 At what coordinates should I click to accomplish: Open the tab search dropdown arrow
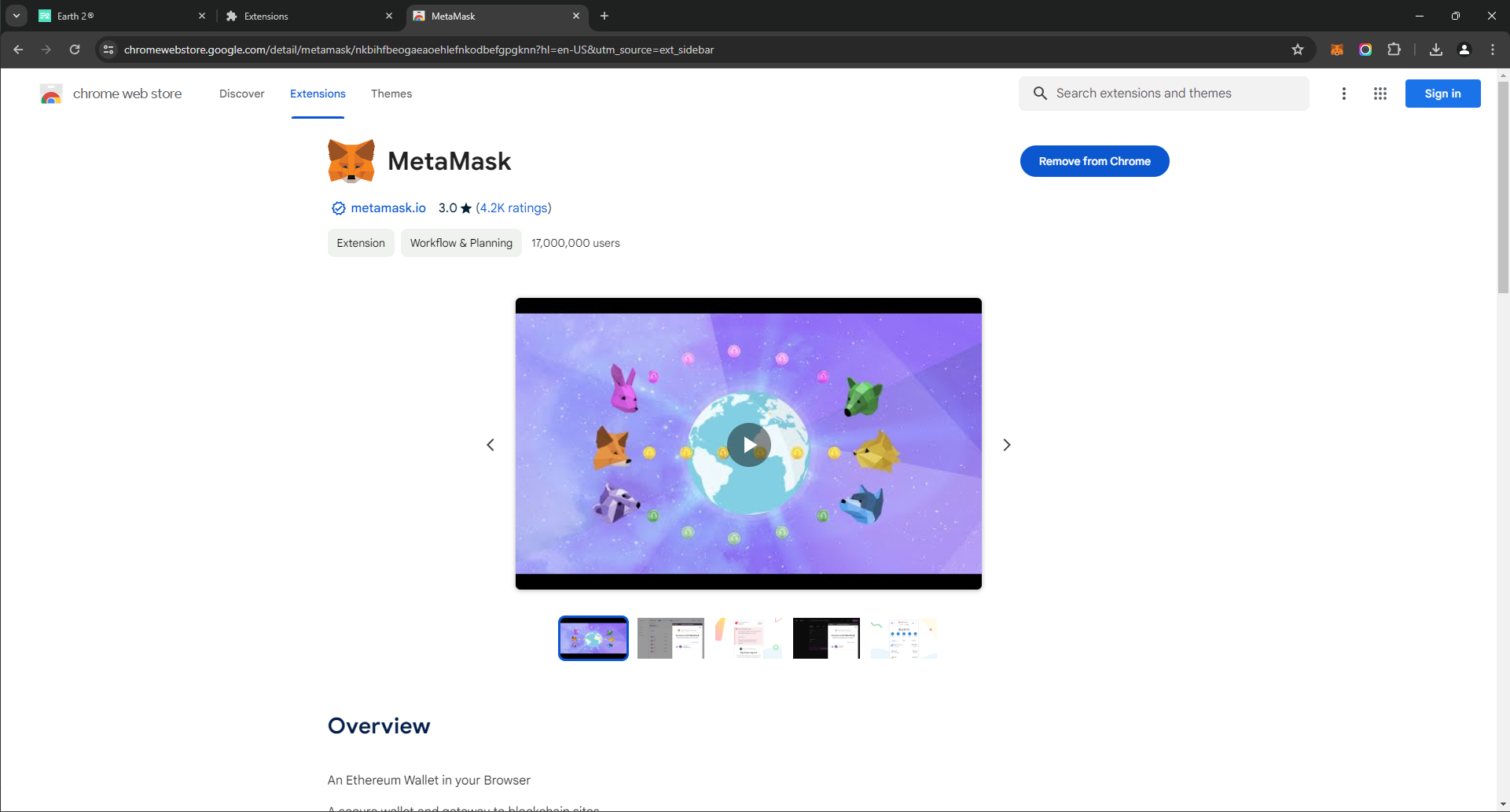(x=16, y=16)
